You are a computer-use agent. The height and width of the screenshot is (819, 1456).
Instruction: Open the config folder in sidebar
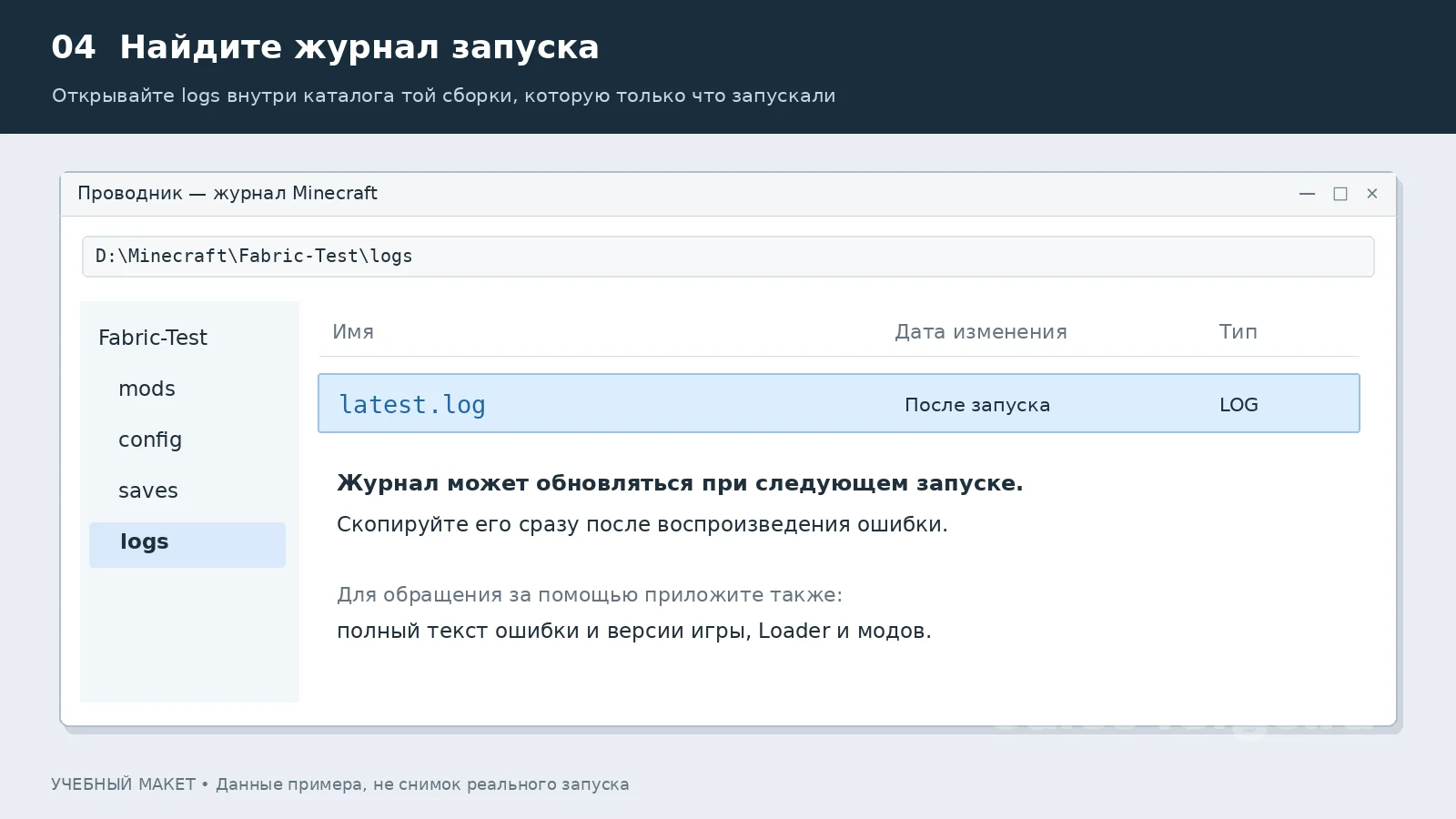point(150,440)
